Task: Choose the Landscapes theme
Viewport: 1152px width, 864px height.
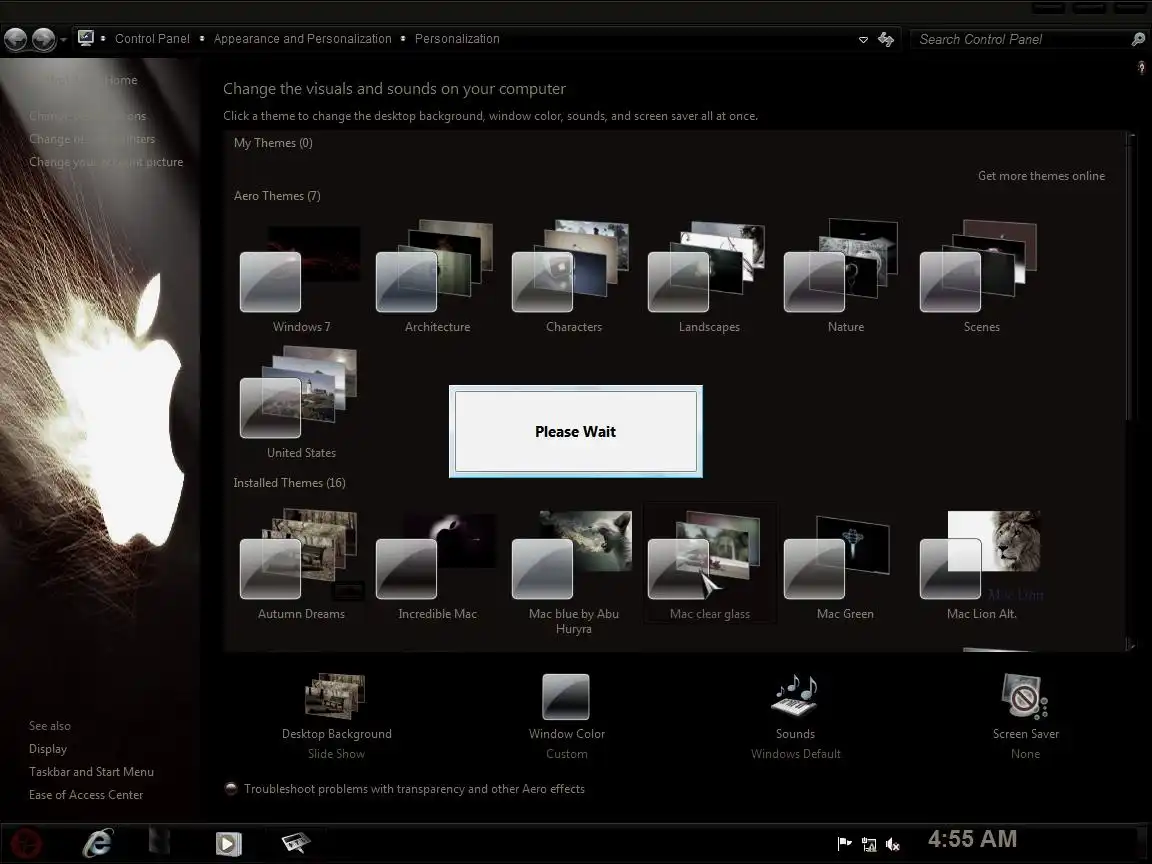Action: 709,278
